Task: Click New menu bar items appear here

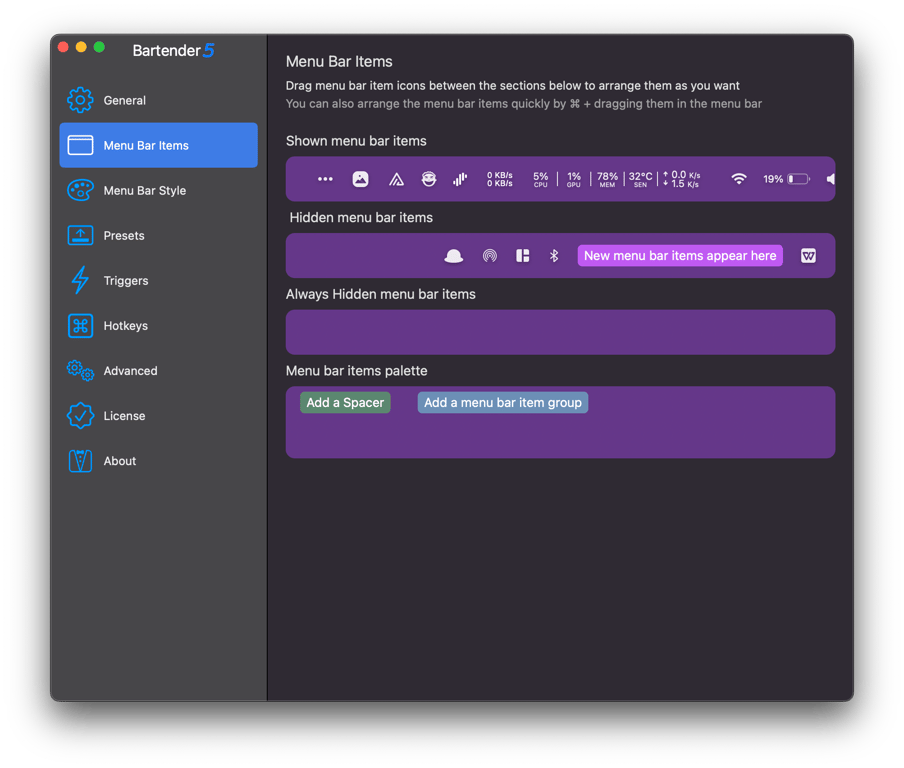Action: 680,255
